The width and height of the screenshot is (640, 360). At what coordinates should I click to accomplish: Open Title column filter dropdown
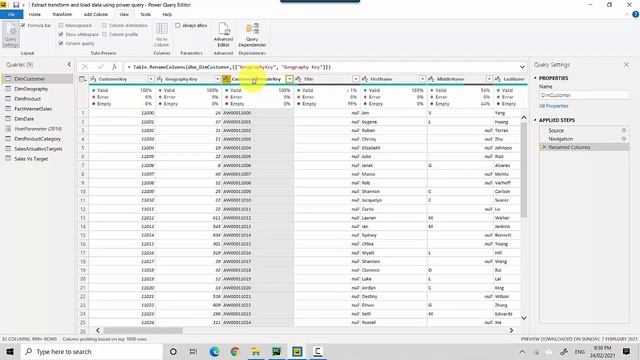point(356,79)
